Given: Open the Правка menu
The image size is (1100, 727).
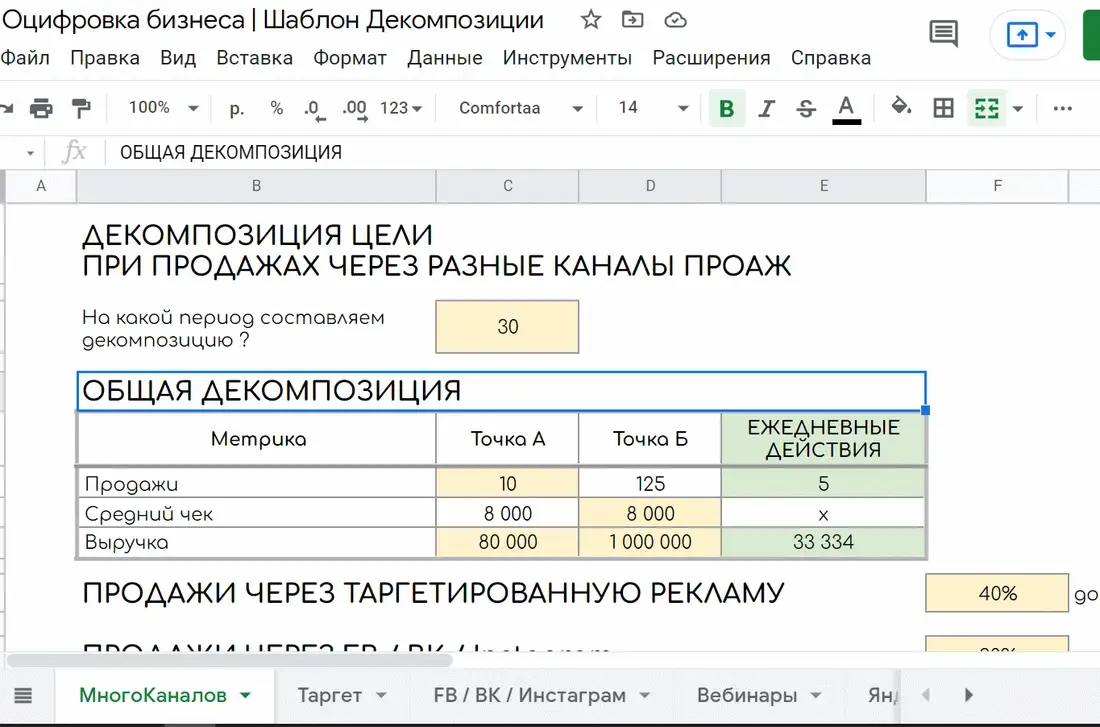Looking at the screenshot, I should 105,58.
